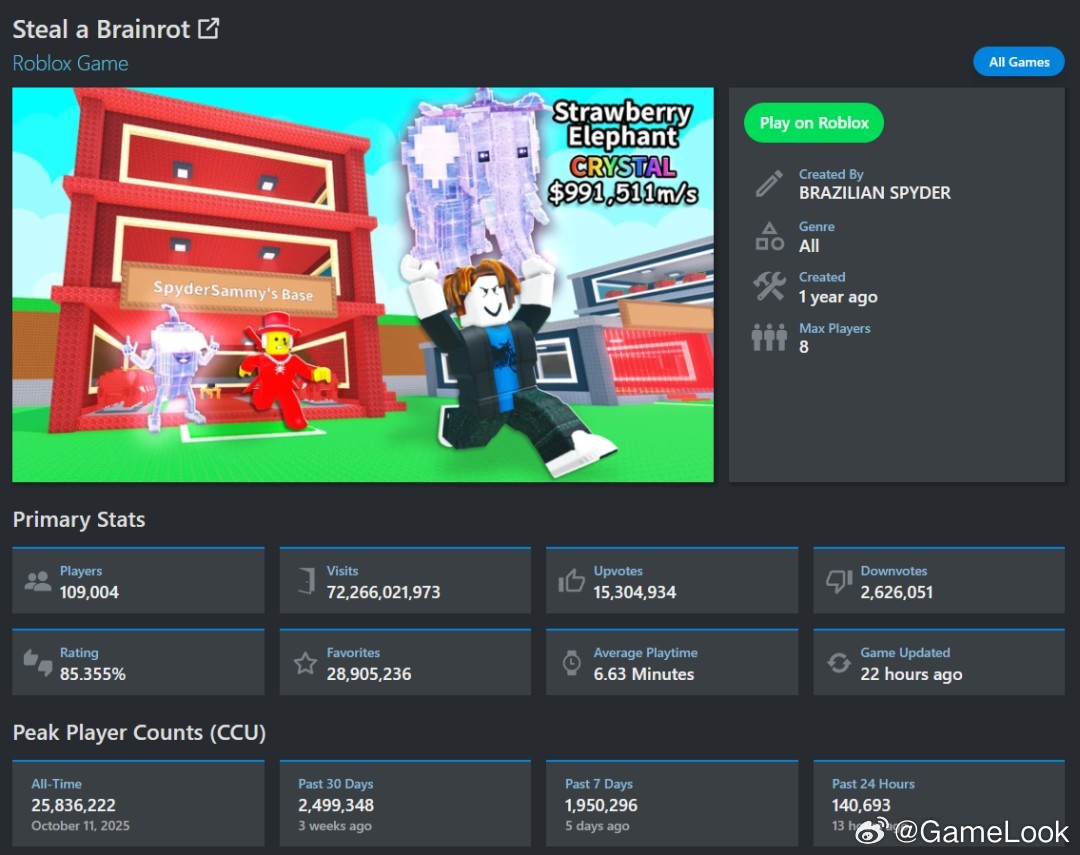Click the Players count 109,004
1080x855 pixels.
[x=89, y=593]
